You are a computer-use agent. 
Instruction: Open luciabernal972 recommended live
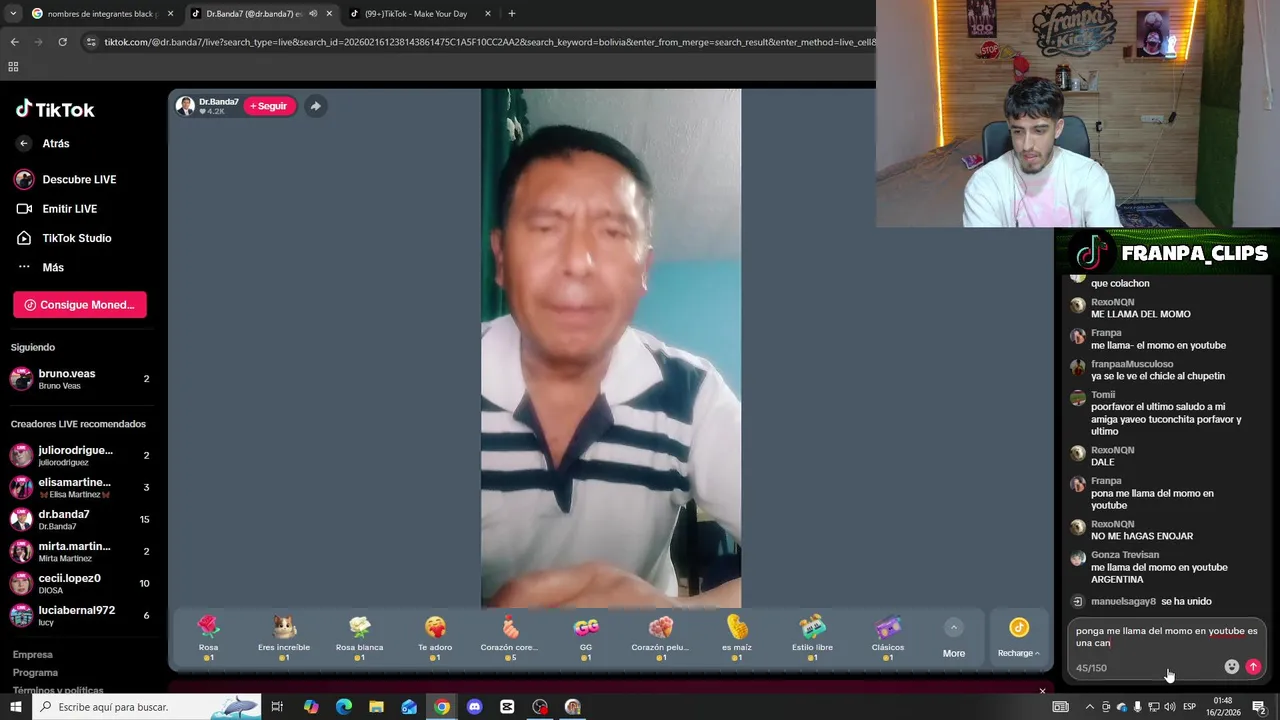coord(80,615)
